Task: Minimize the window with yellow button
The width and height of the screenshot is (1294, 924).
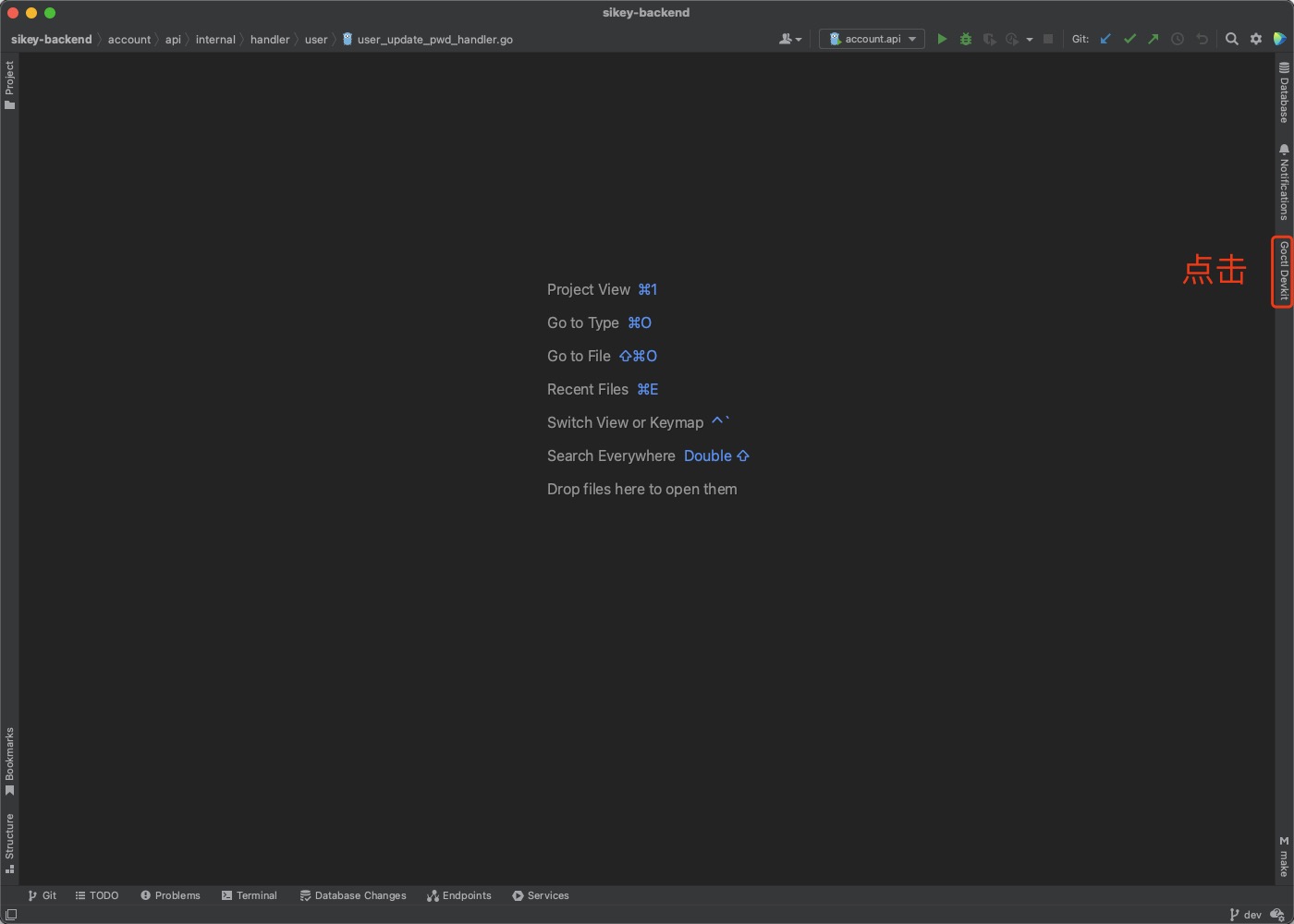Action: [31, 13]
